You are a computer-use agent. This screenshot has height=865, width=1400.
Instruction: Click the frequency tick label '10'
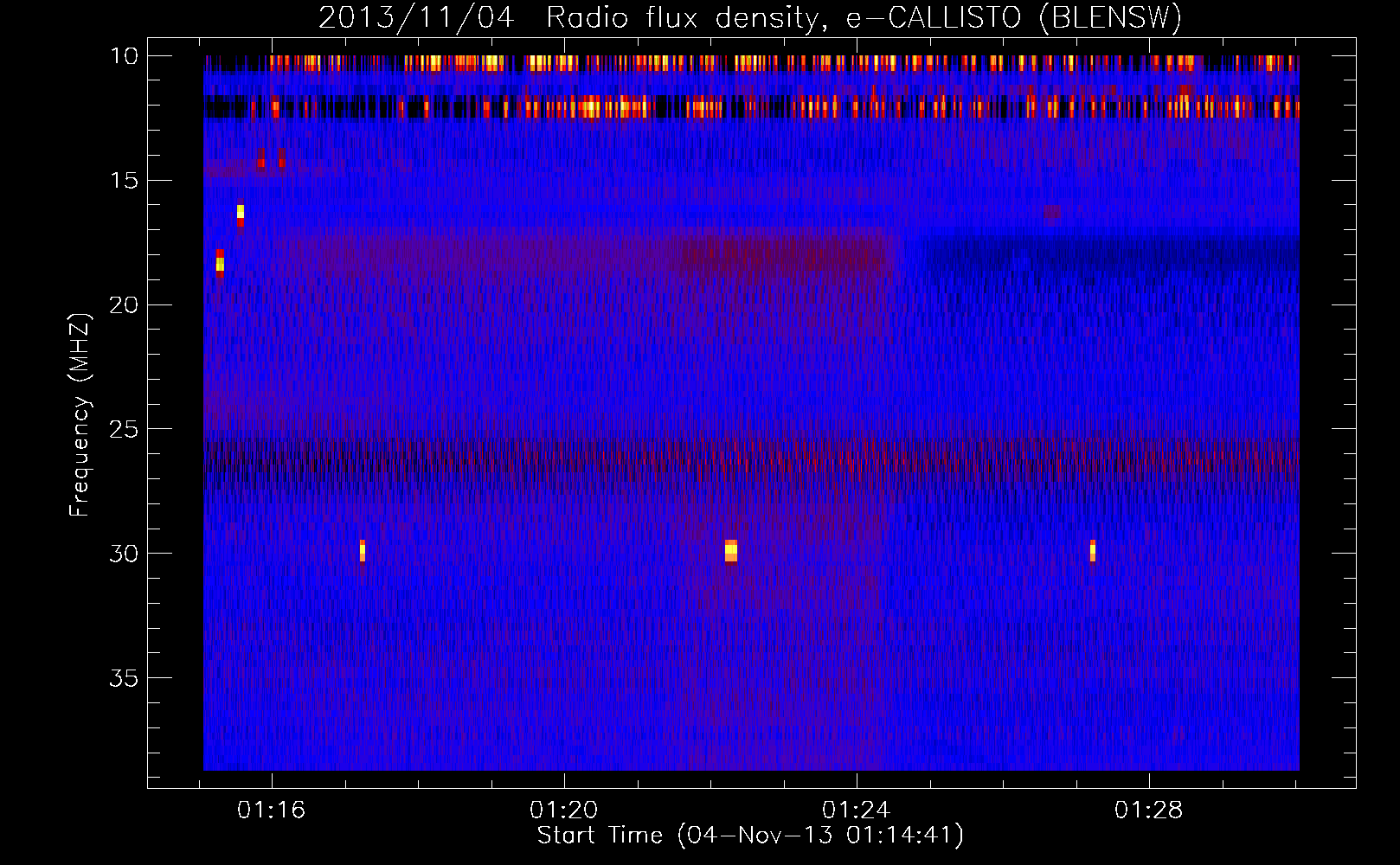(125, 56)
